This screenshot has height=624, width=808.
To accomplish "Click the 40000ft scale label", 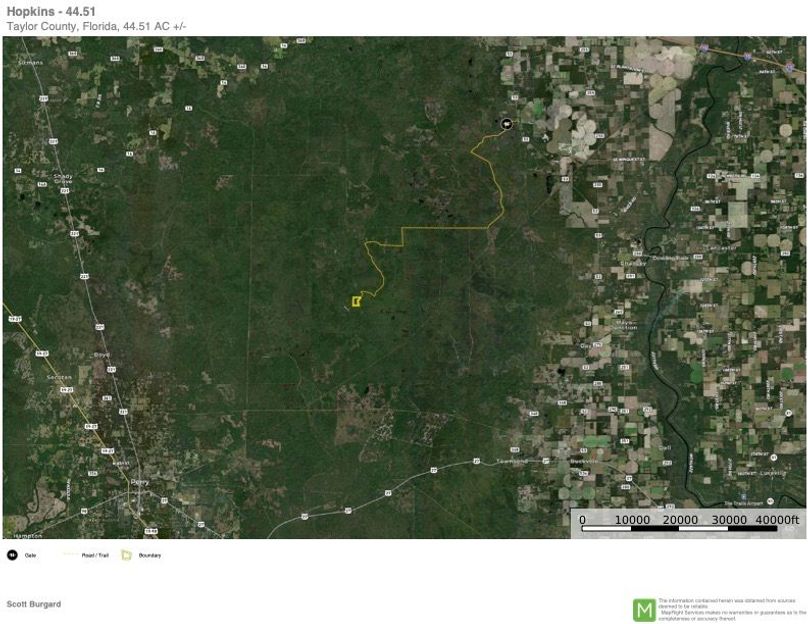I will (x=777, y=519).
